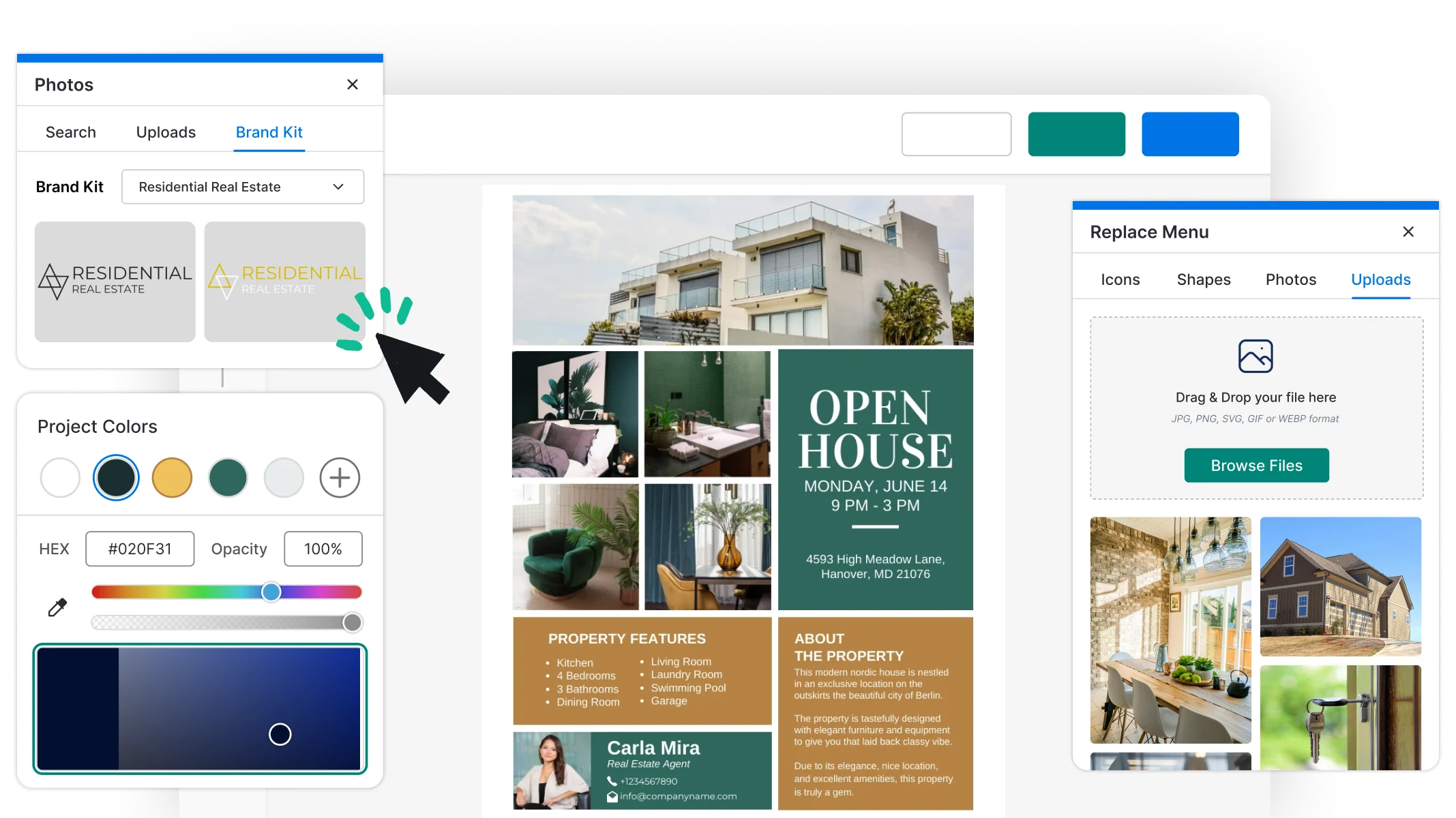Select the vase and dining chair photo
The image size is (1456, 818).
[x=707, y=547]
